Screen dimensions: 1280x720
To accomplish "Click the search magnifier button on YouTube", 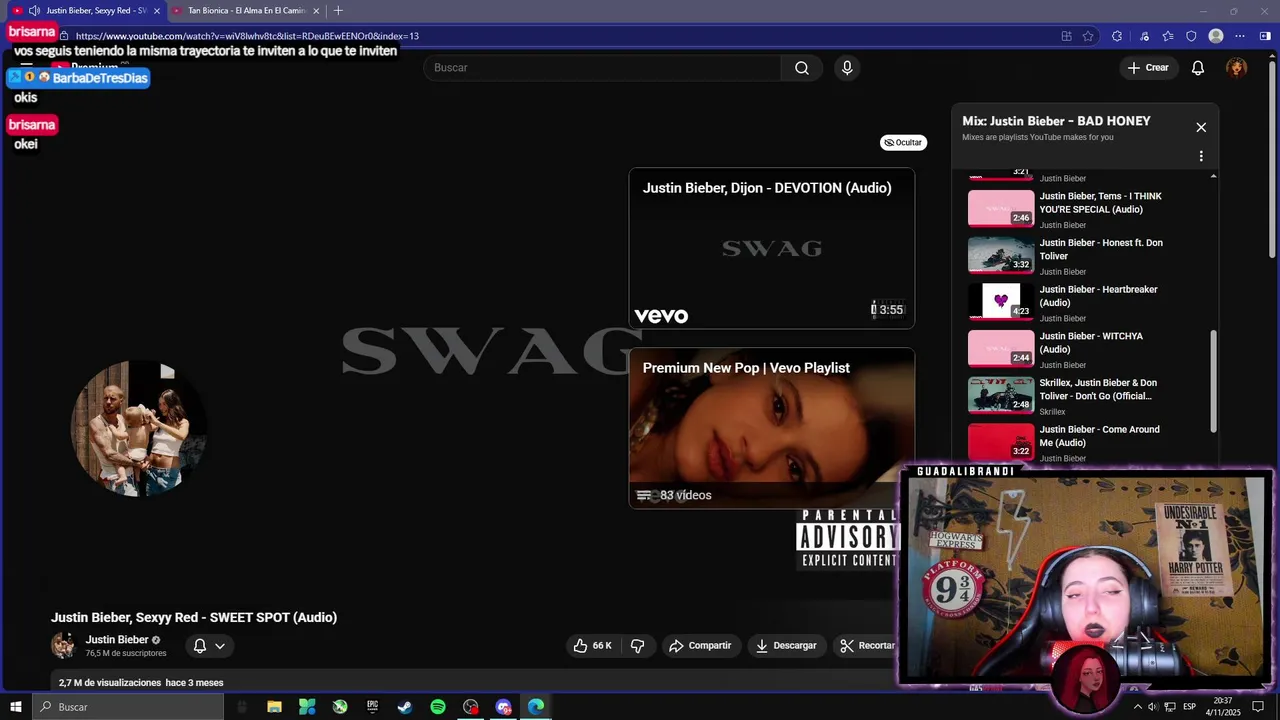I will click(x=802, y=68).
